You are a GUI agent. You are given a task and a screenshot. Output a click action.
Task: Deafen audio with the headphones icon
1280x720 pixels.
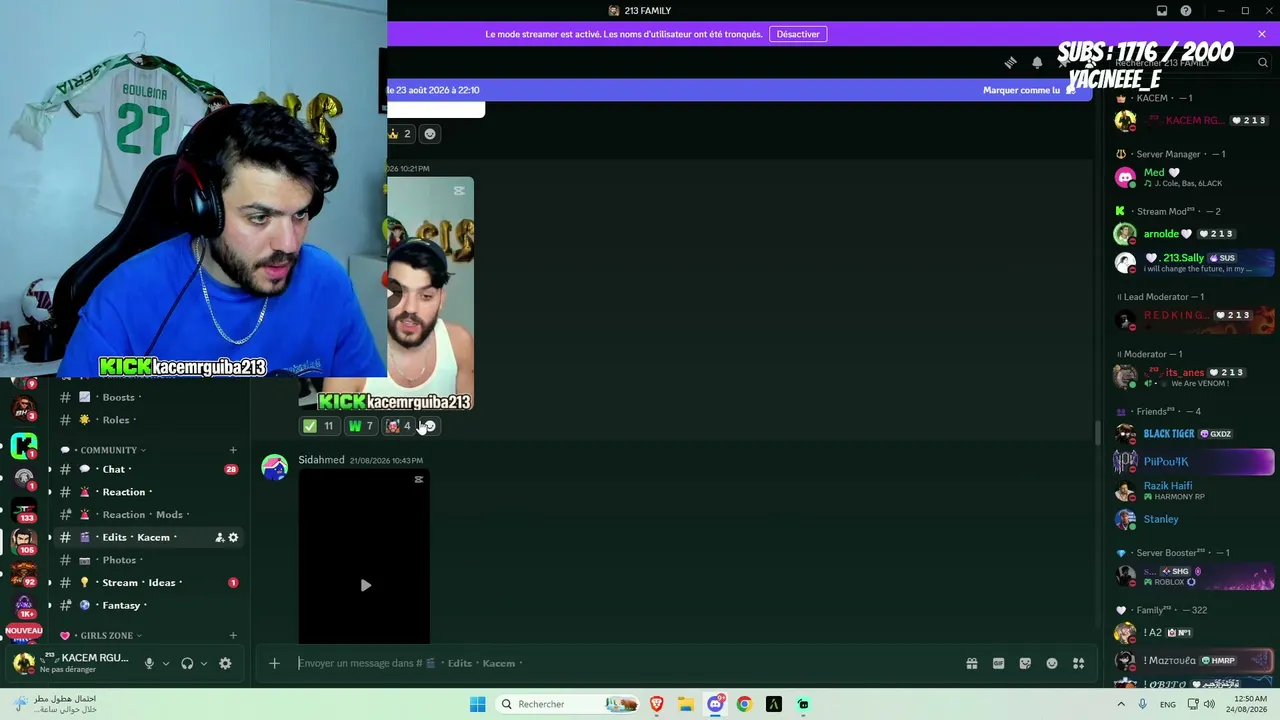click(187, 663)
